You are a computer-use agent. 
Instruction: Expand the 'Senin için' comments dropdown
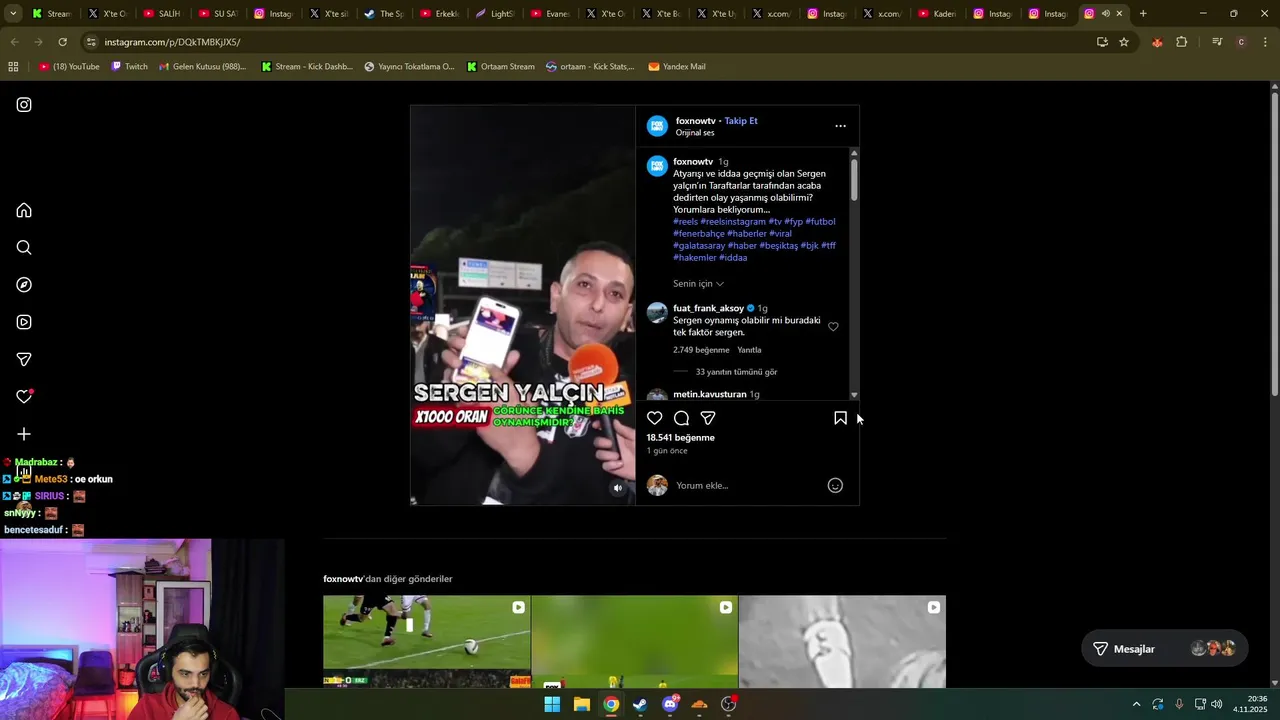click(698, 284)
